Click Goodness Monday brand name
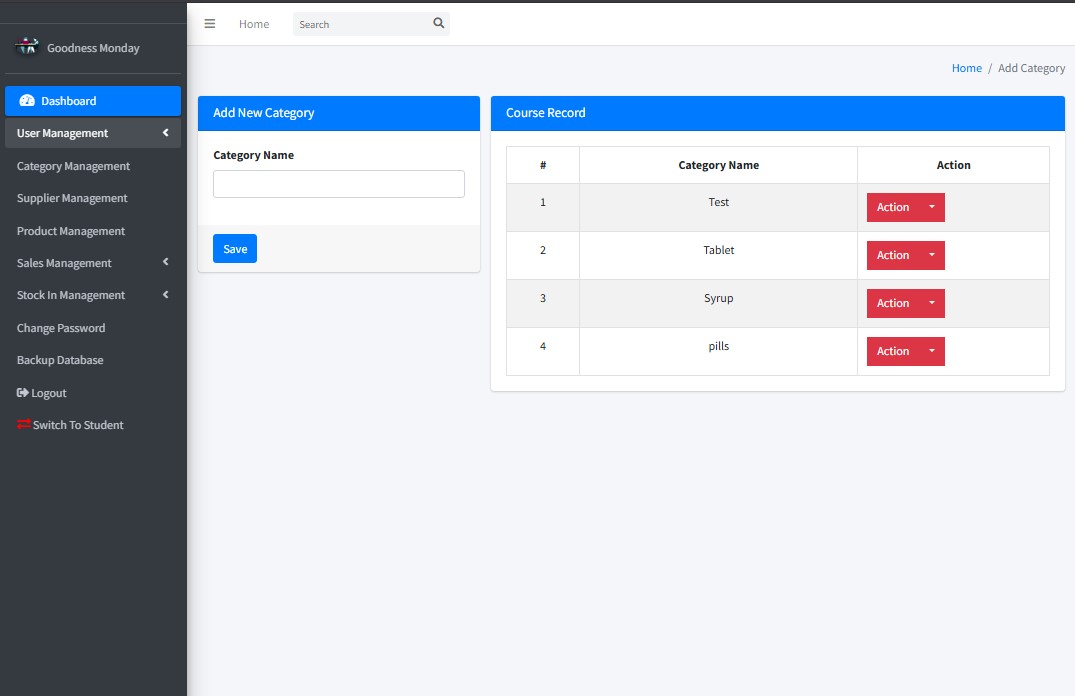This screenshot has height=696, width=1075. 93,48
